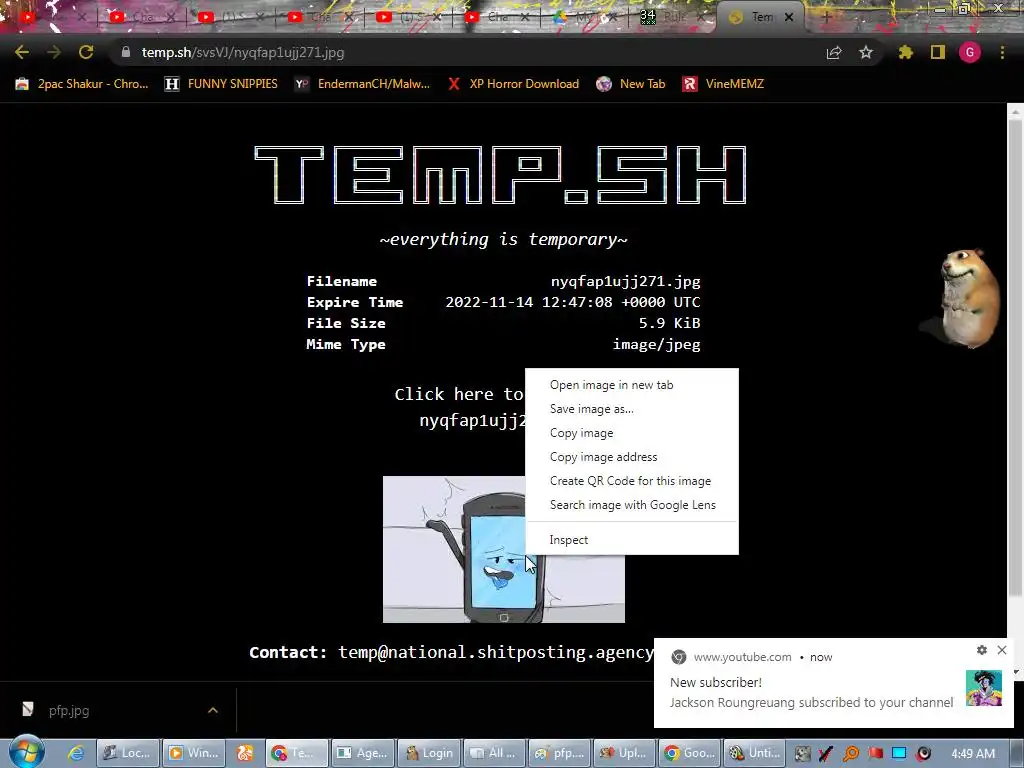
Task: Open the VineMEMZ bookmark
Action: tap(723, 84)
